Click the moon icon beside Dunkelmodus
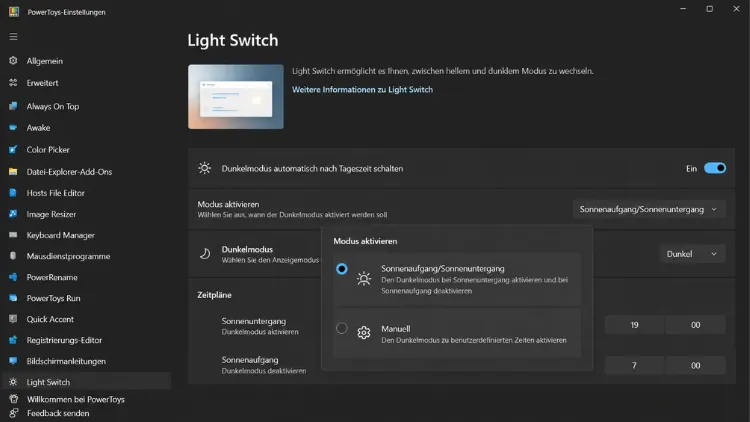Image resolution: width=750 pixels, height=422 pixels. click(x=205, y=254)
